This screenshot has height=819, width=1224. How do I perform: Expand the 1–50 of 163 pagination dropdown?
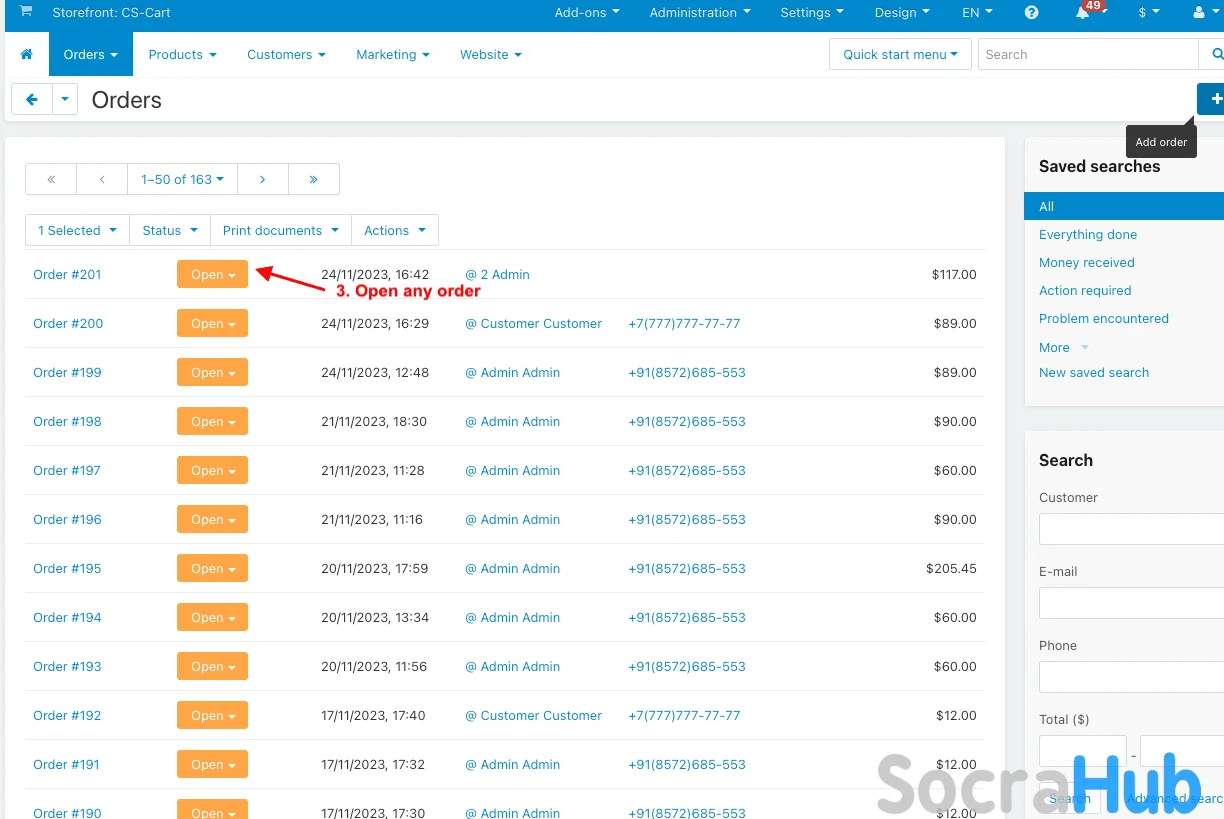182,179
